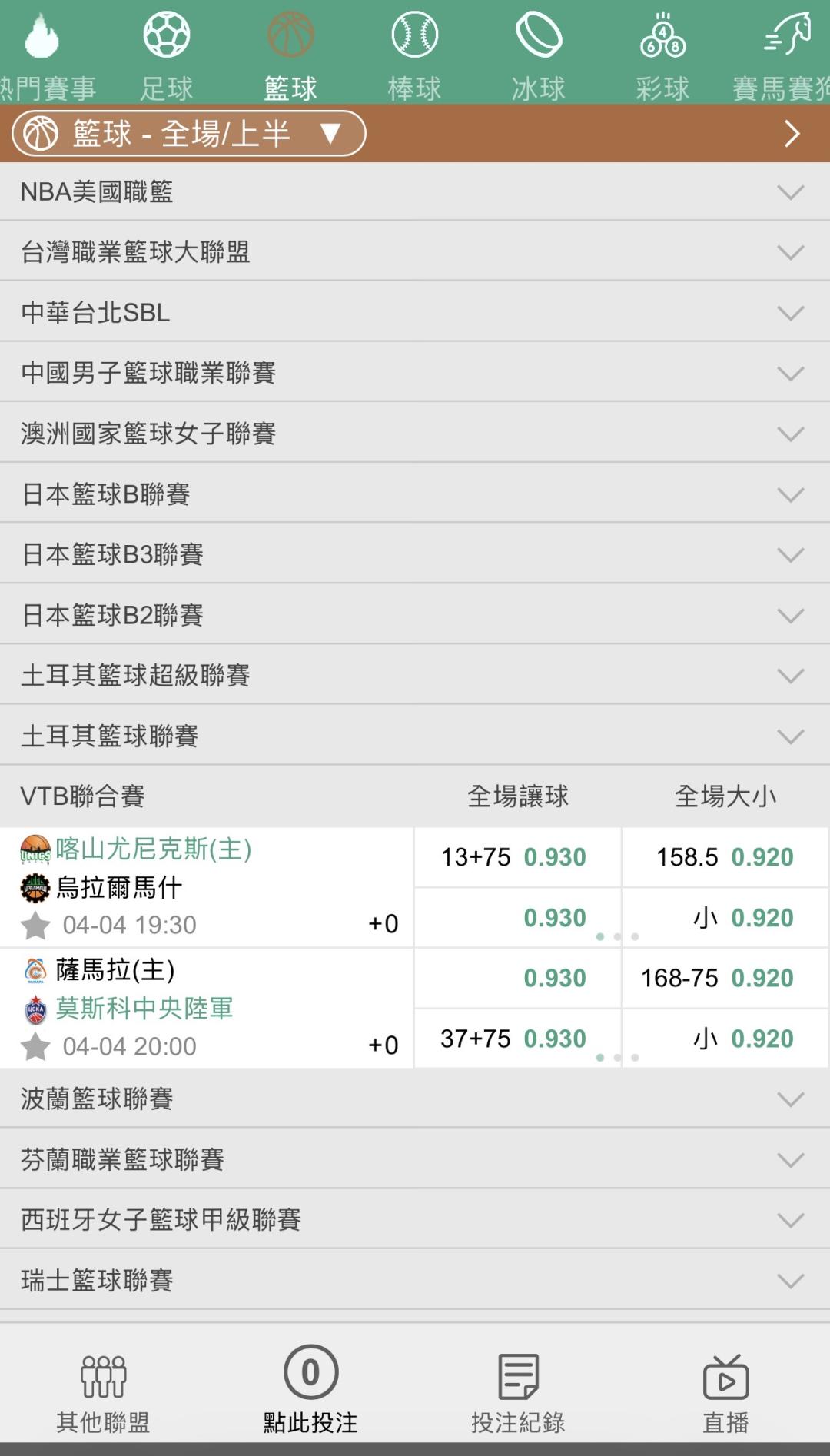This screenshot has width=830, height=1456.
Task: Toggle favorite star for Samara match
Action: point(35,1046)
